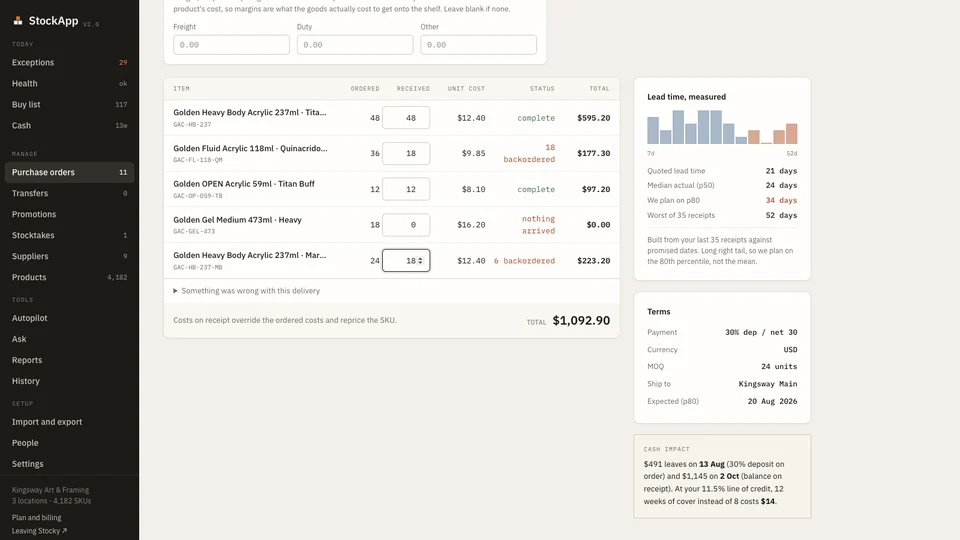Click the '20 Aug 2026' expected date
This screenshot has width=960, height=540.
click(x=772, y=402)
